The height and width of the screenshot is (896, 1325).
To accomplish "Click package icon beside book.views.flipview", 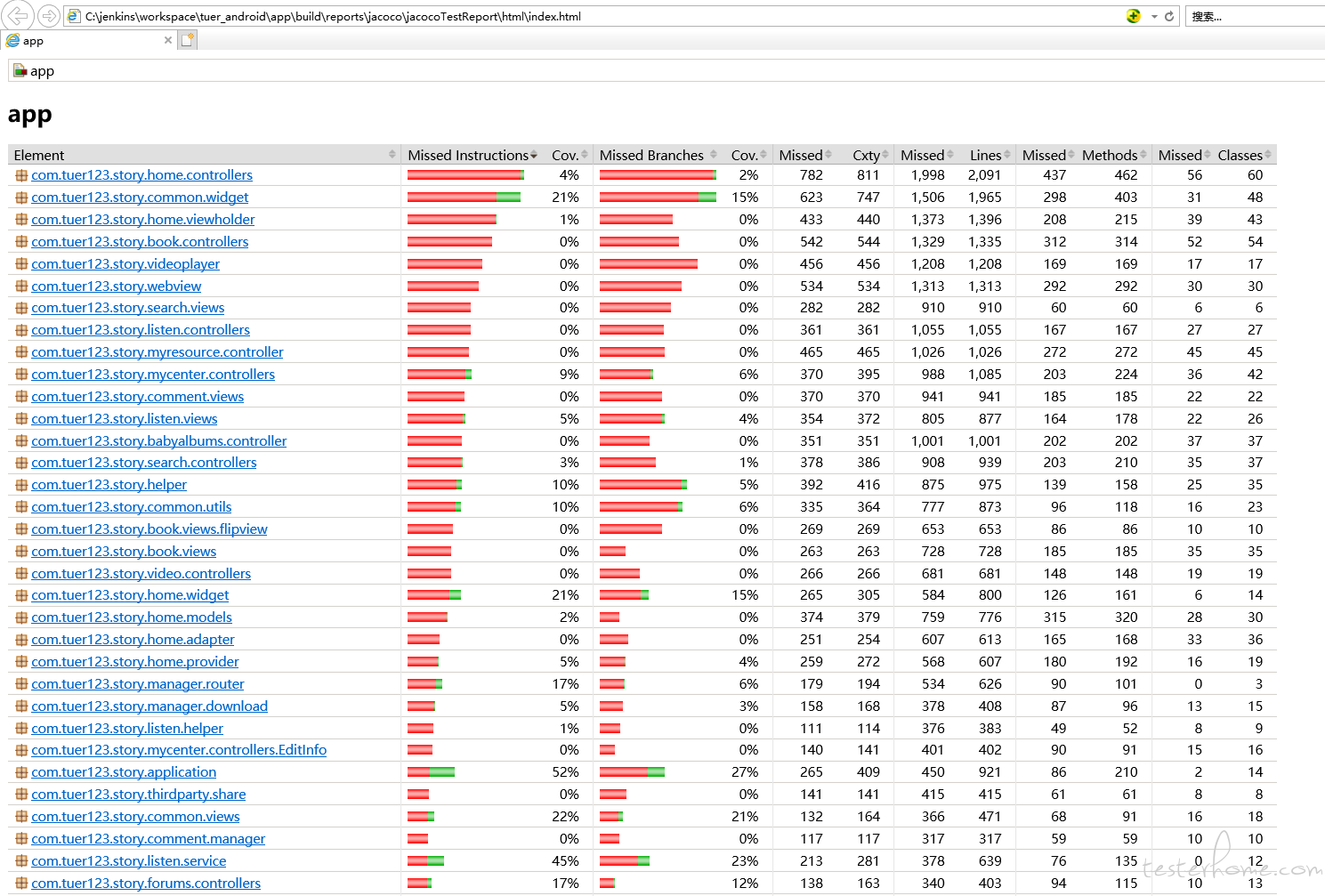I will [21, 529].
